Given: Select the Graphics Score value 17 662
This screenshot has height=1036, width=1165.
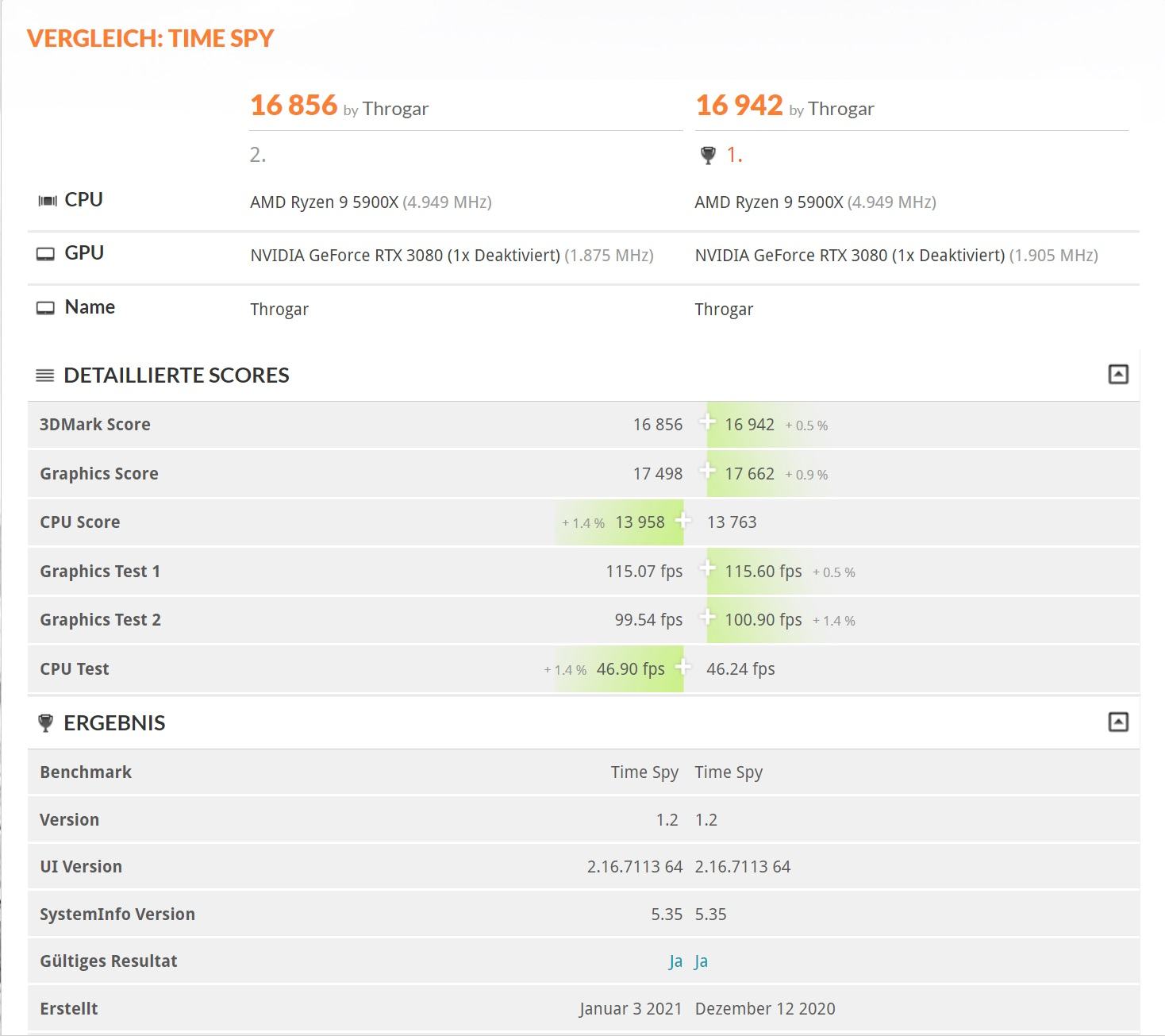Looking at the screenshot, I should pyautogui.click(x=749, y=474).
